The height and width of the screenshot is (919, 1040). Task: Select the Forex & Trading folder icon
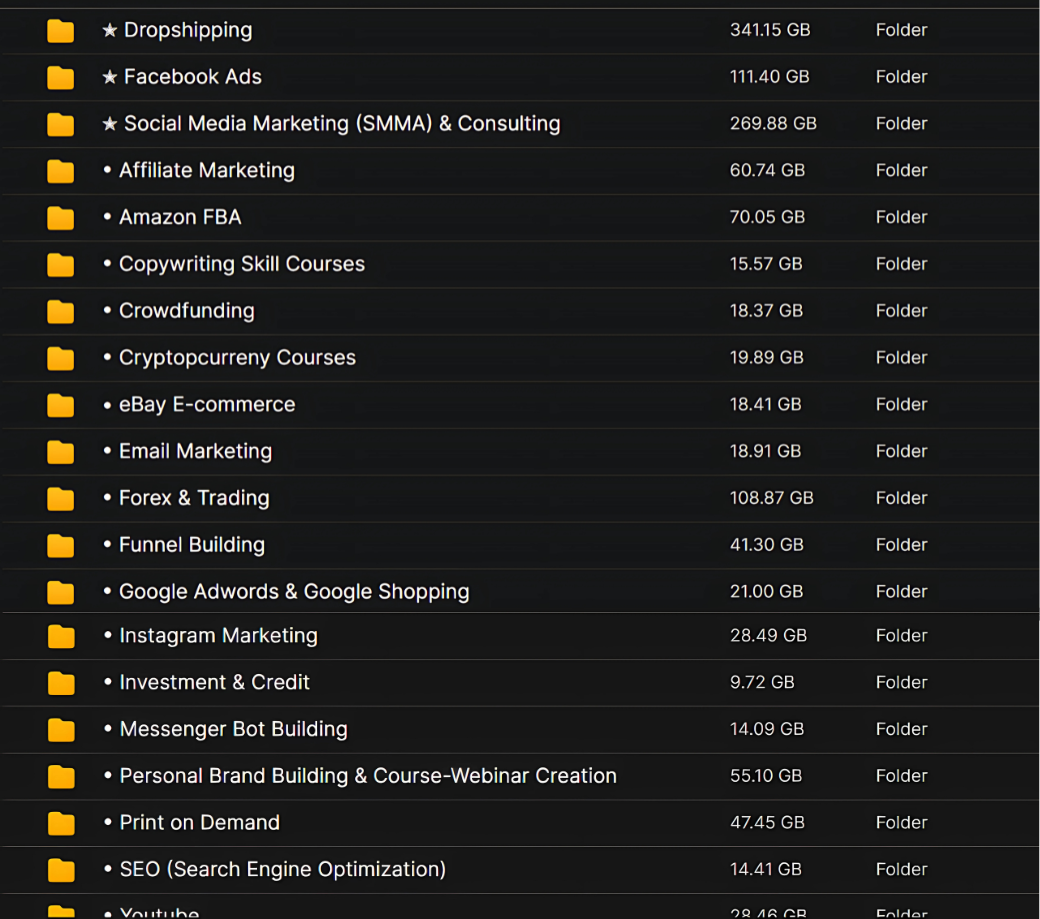60,498
